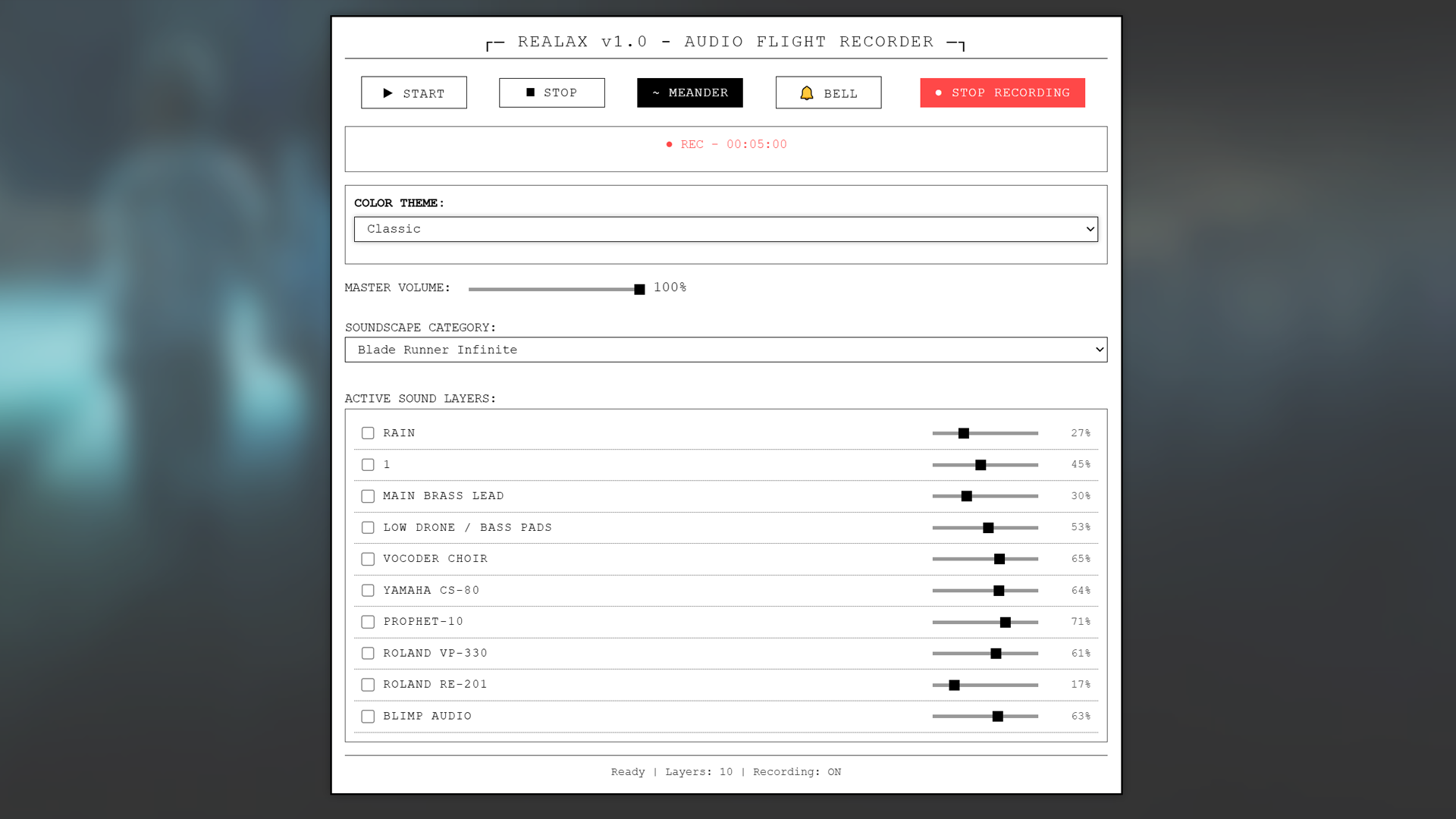Click the stop square icon
This screenshot has height=819, width=1456.
(x=530, y=92)
